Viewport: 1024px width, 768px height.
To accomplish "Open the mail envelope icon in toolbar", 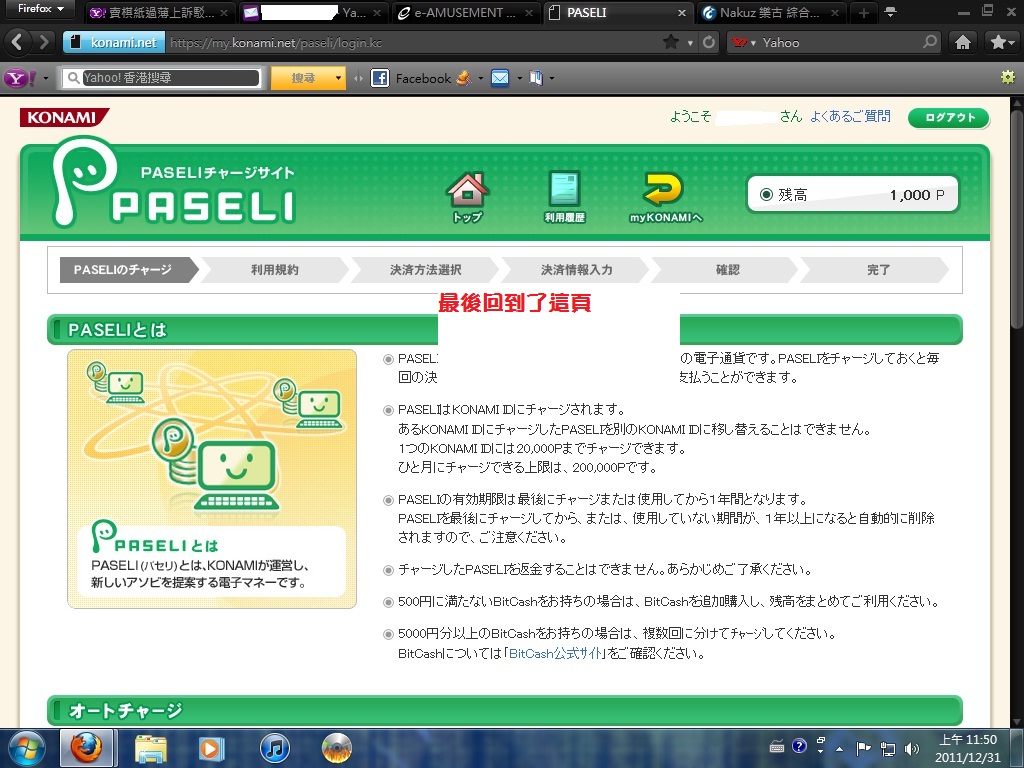I will click(x=500, y=78).
